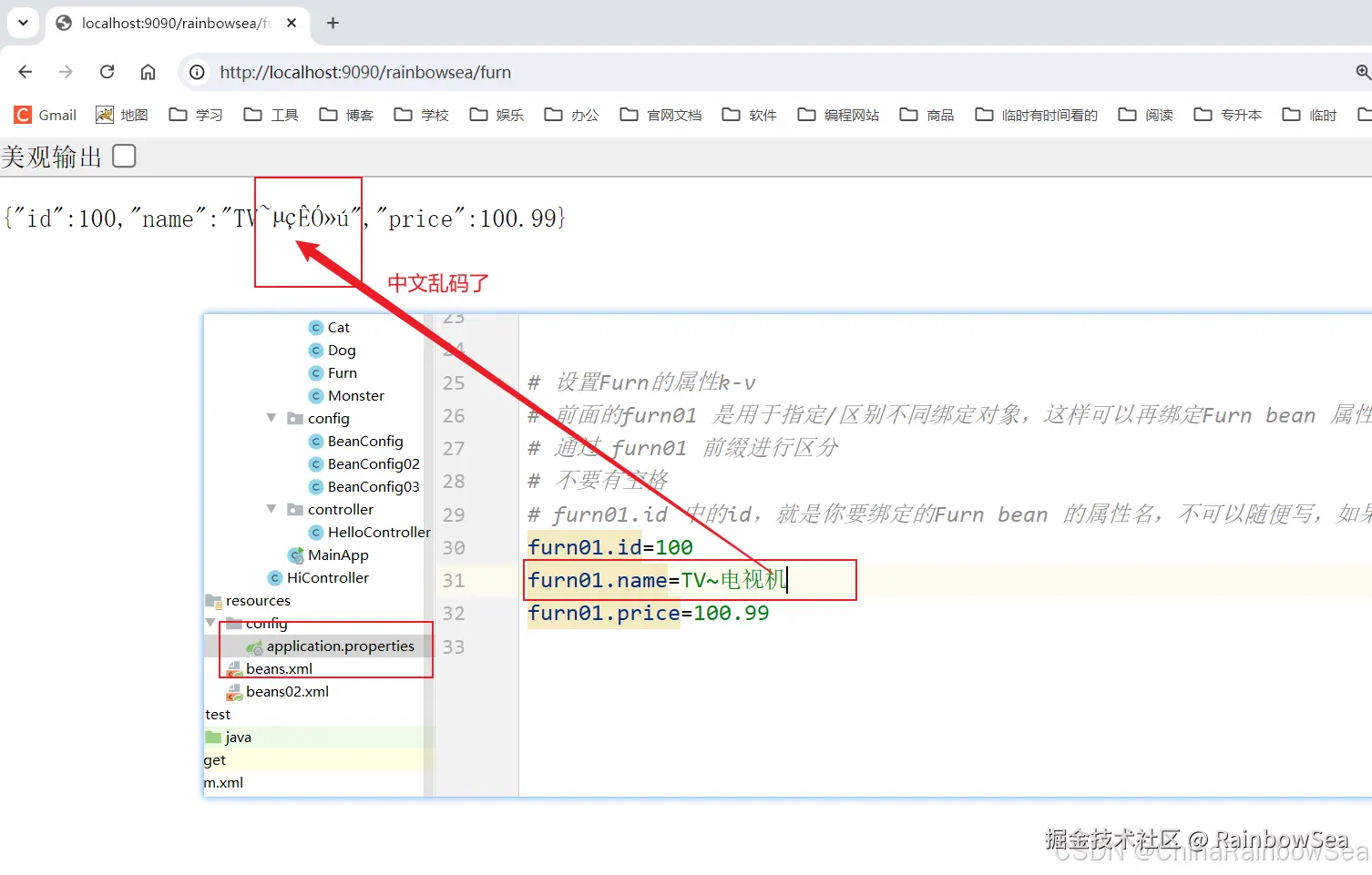Open the 官网文档 bookmark folder
Image resolution: width=1372 pixels, height=875 pixels.
click(x=661, y=115)
